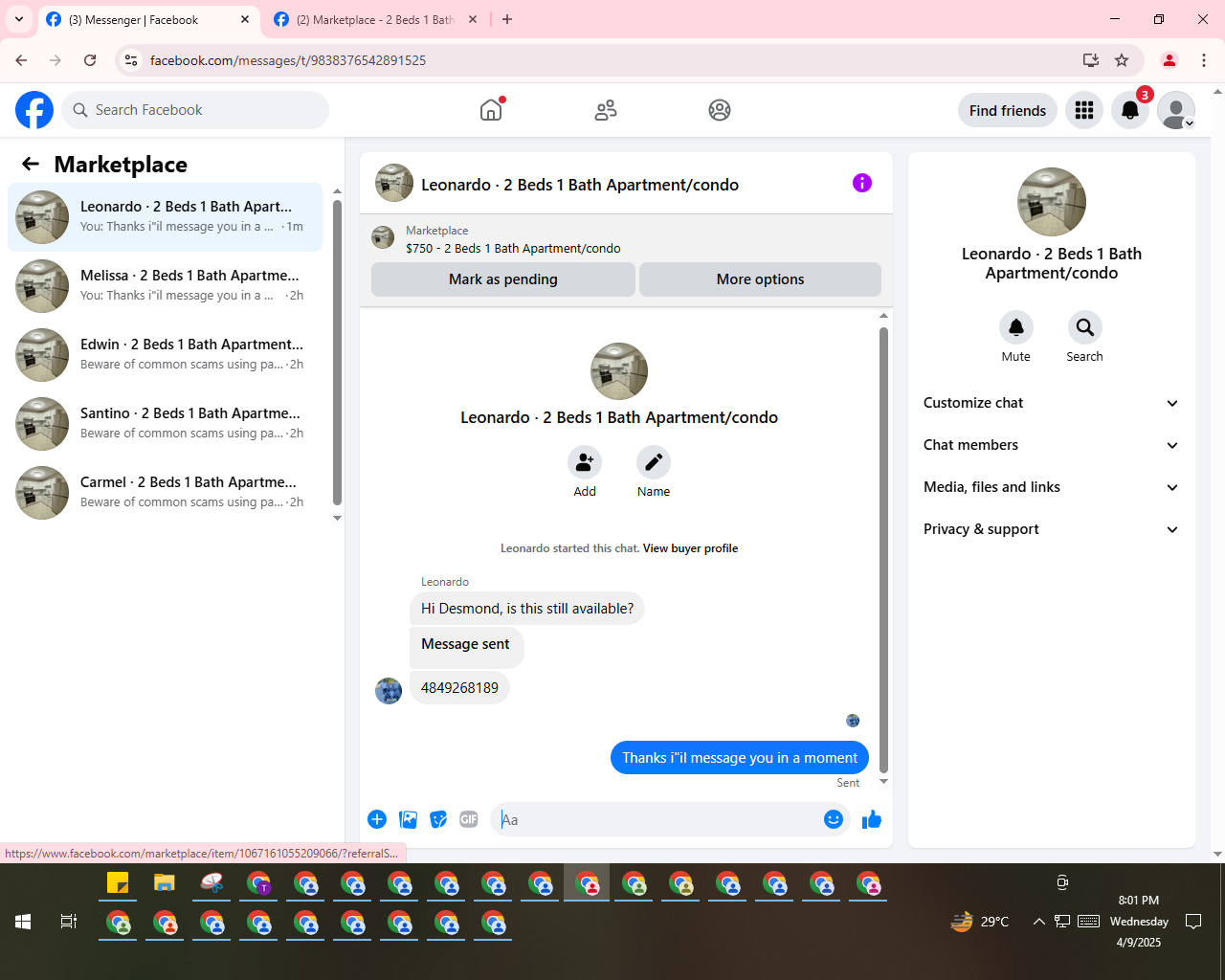The height and width of the screenshot is (980, 1225).
Task: Open the $750 listing link under Marketplace
Action: click(513, 248)
